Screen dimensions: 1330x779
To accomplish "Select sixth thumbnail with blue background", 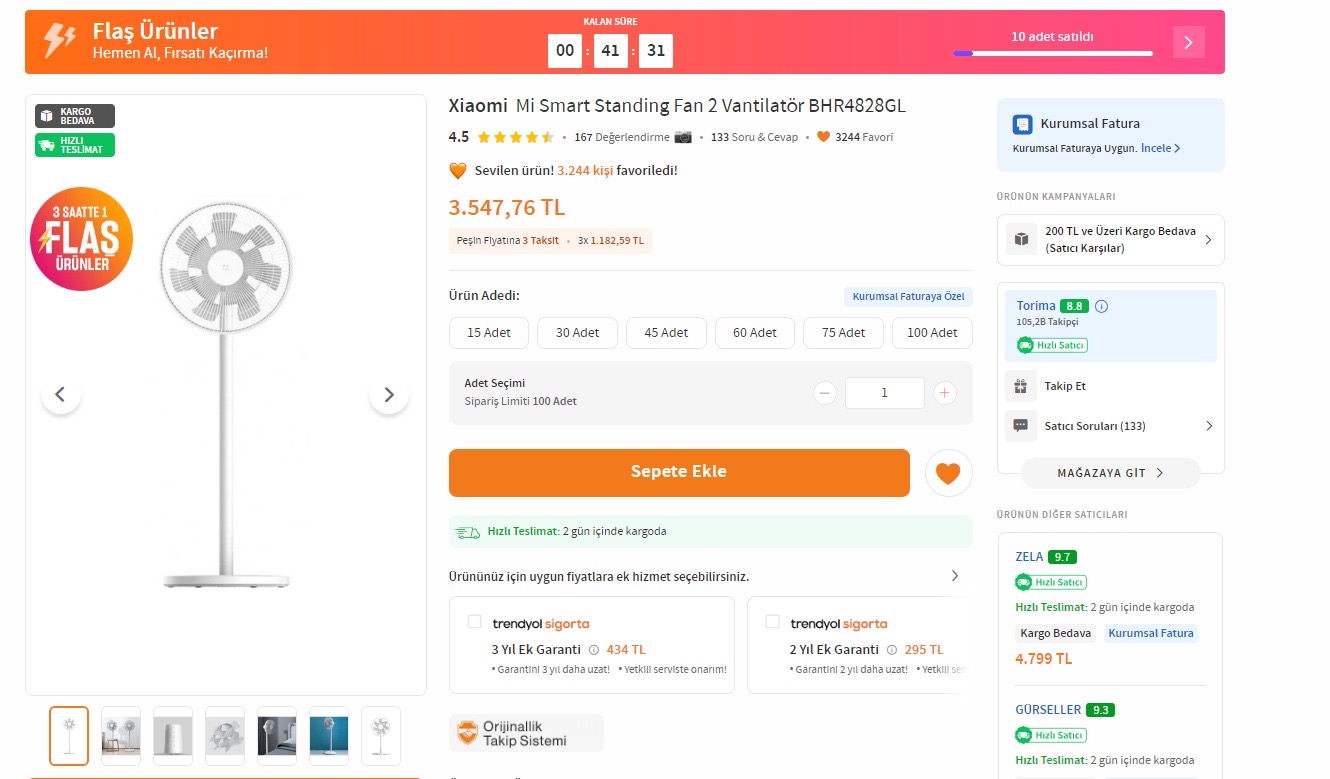I will click(x=329, y=736).
